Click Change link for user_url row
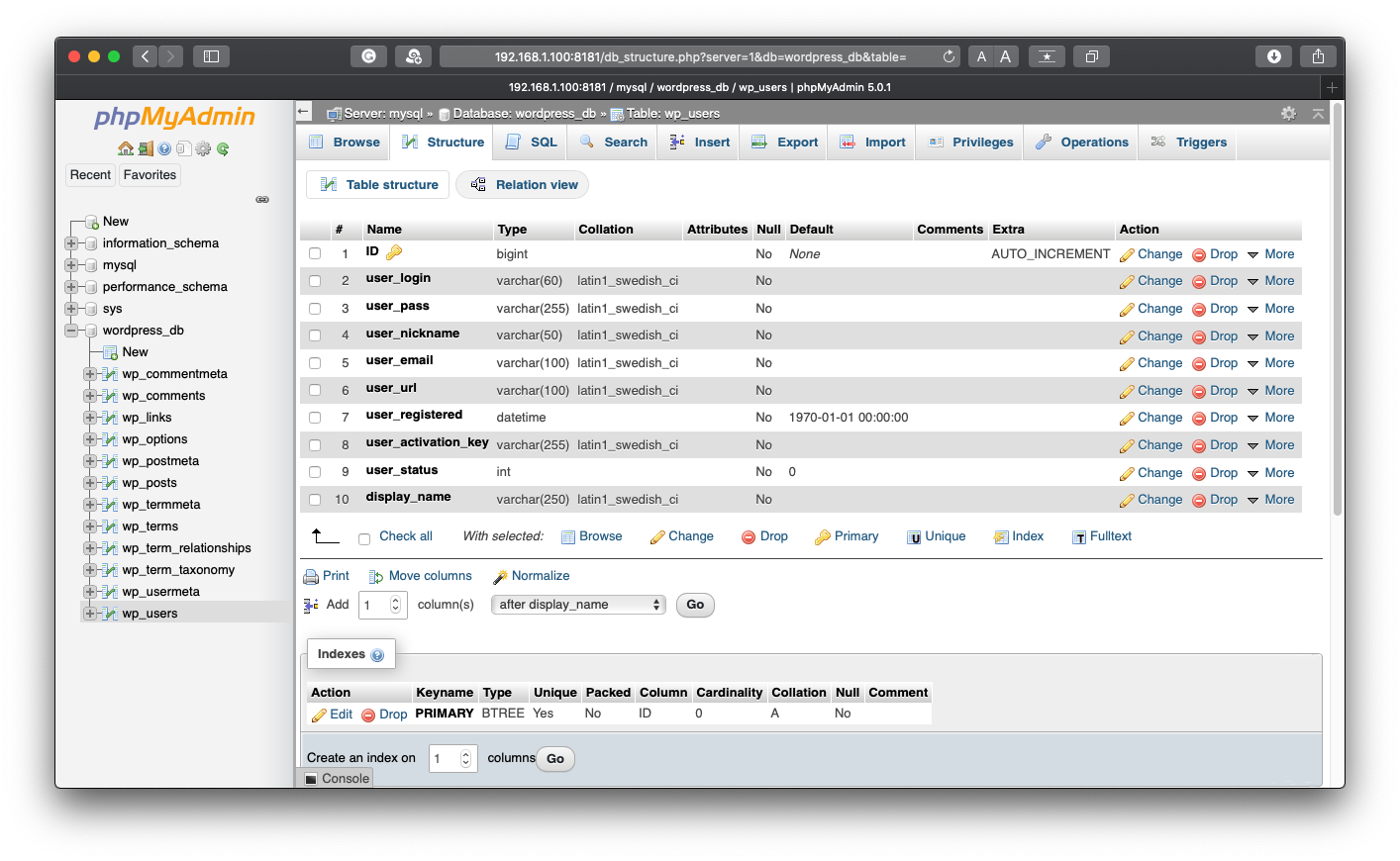1400x861 pixels. 1150,391
